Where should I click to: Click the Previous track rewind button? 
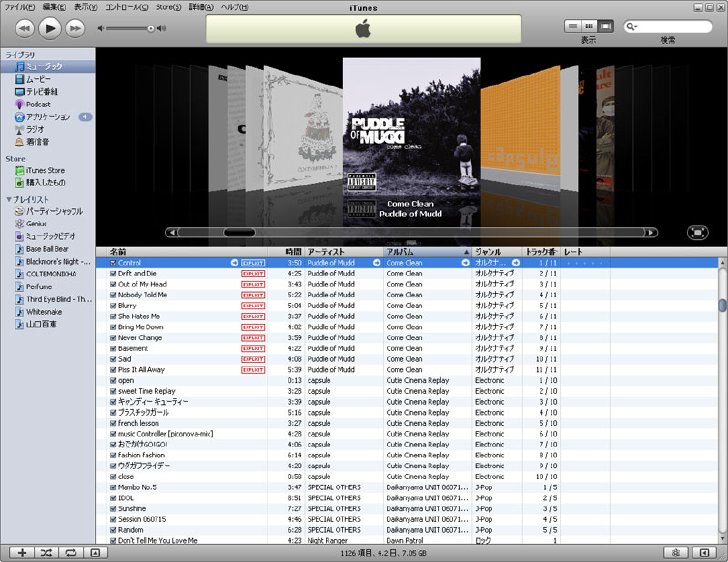tap(25, 28)
